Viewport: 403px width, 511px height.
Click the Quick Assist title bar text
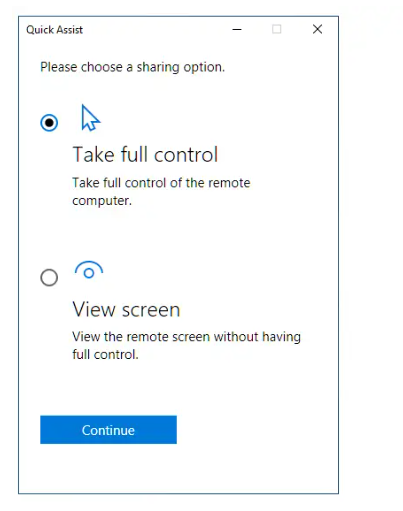tap(54, 30)
